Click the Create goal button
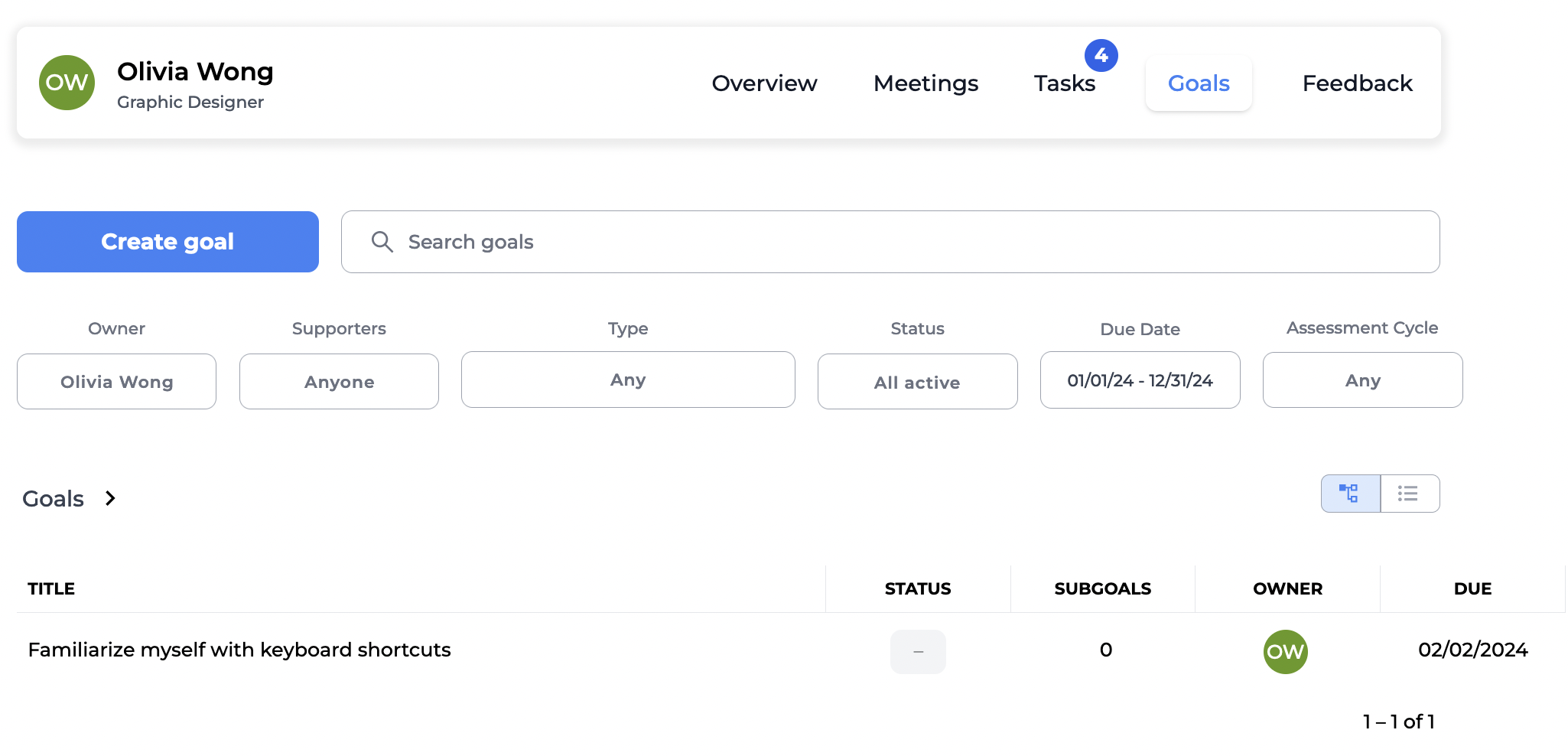Screen dimensions: 1568x756 click(168, 242)
